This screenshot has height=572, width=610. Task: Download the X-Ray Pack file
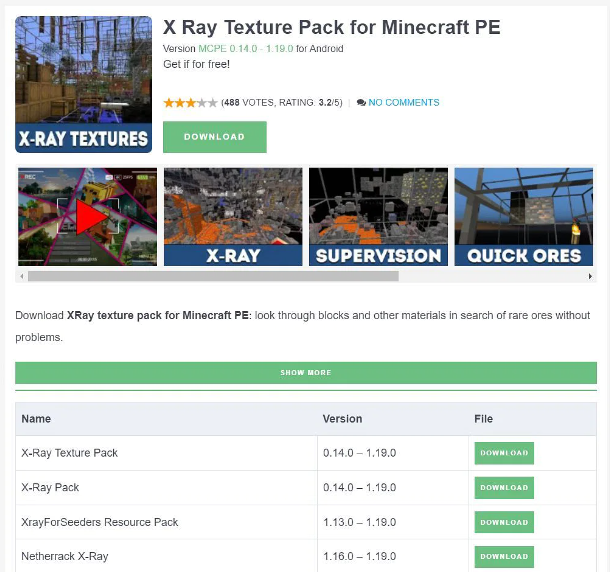(504, 488)
